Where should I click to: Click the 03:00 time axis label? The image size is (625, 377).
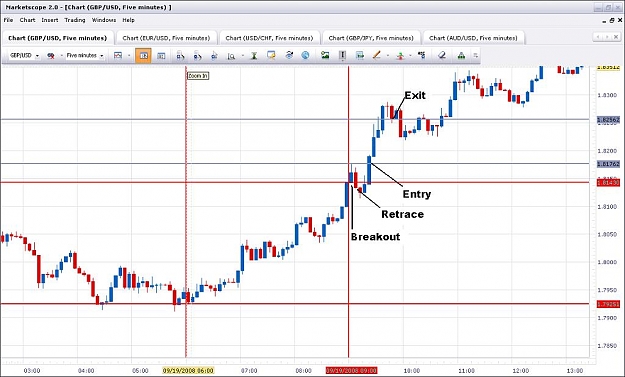pos(32,371)
